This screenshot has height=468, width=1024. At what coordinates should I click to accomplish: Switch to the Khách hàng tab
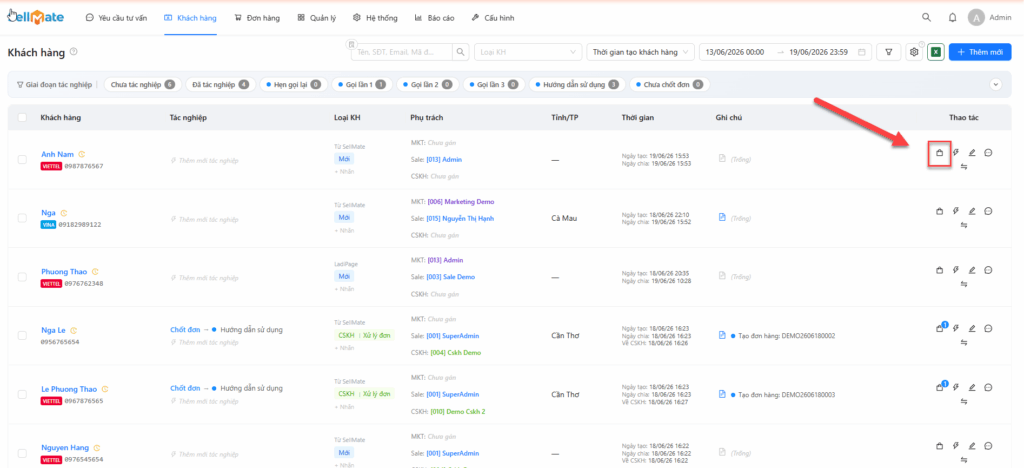[x=190, y=18]
